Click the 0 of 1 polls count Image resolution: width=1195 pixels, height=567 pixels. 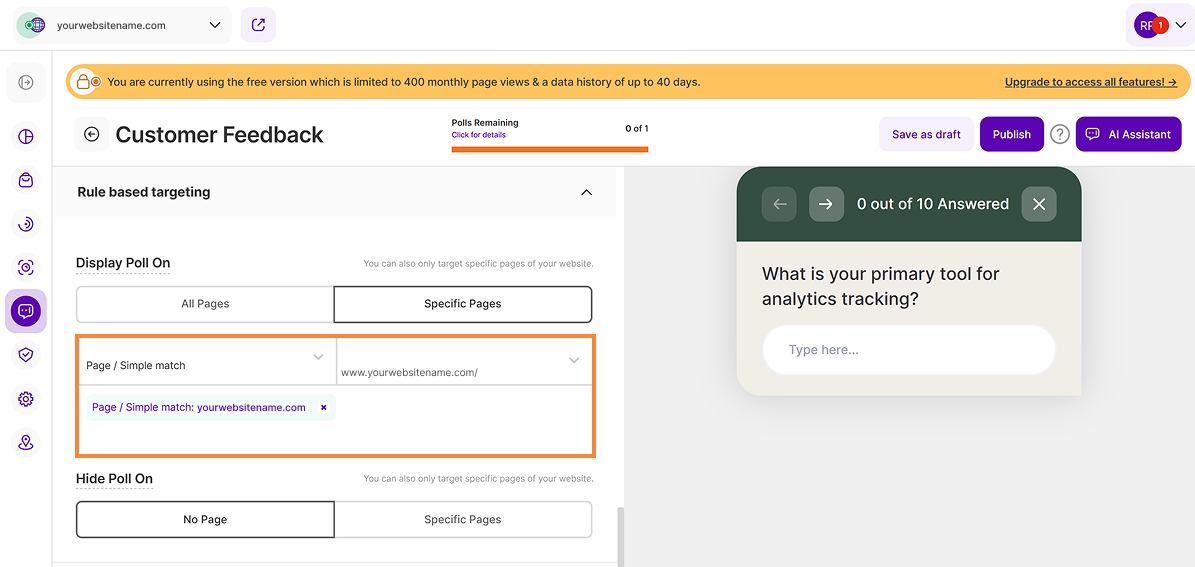tap(636, 129)
